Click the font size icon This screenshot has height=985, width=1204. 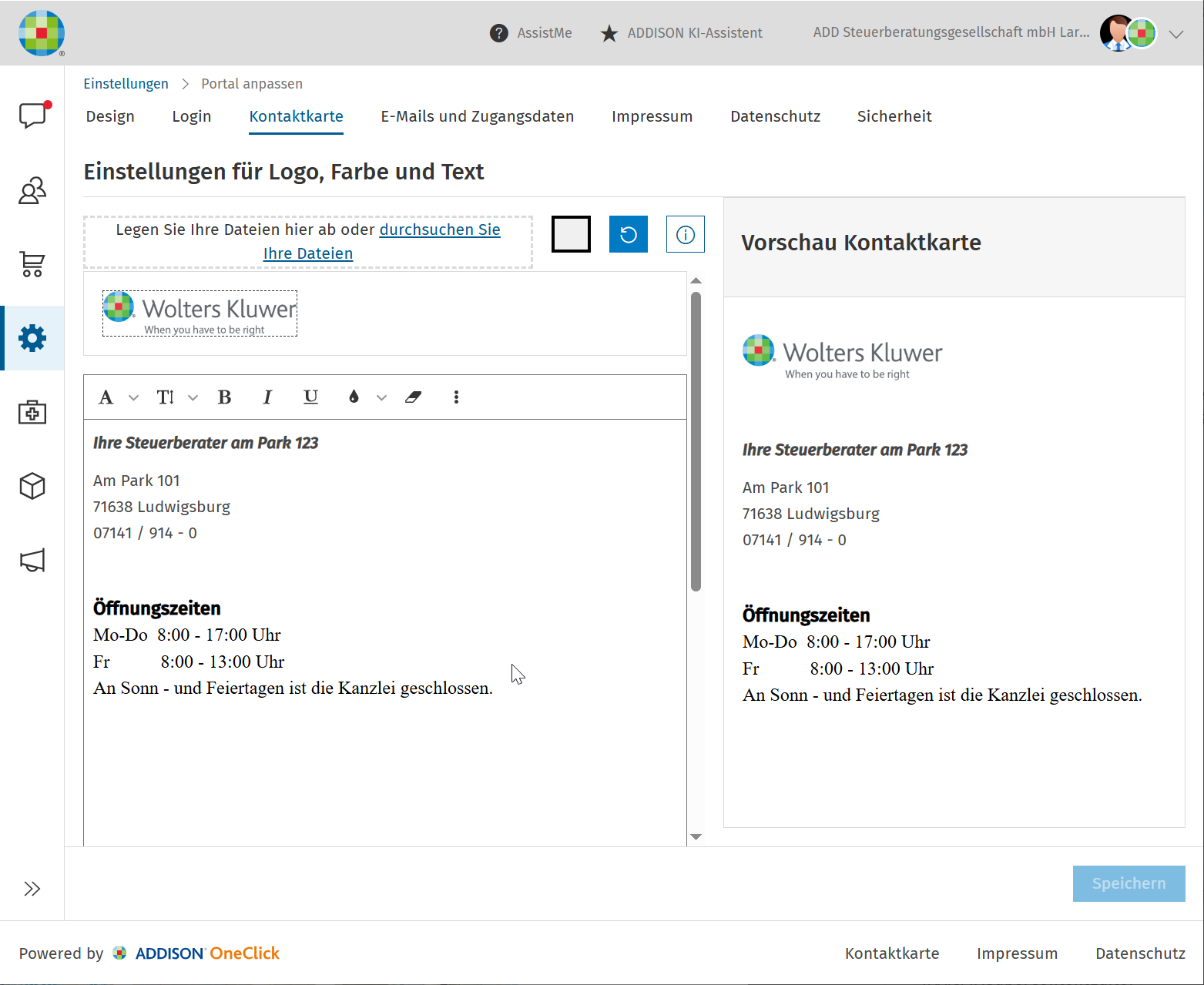[166, 397]
